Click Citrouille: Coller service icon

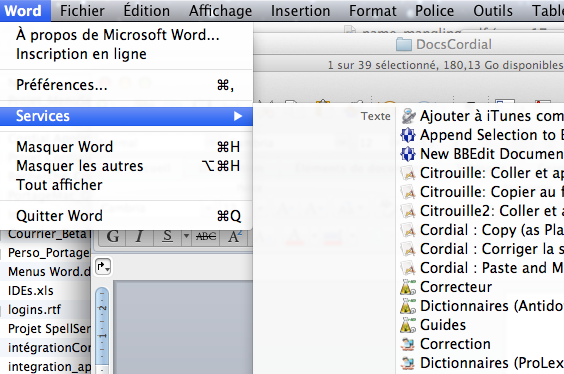tap(408, 173)
